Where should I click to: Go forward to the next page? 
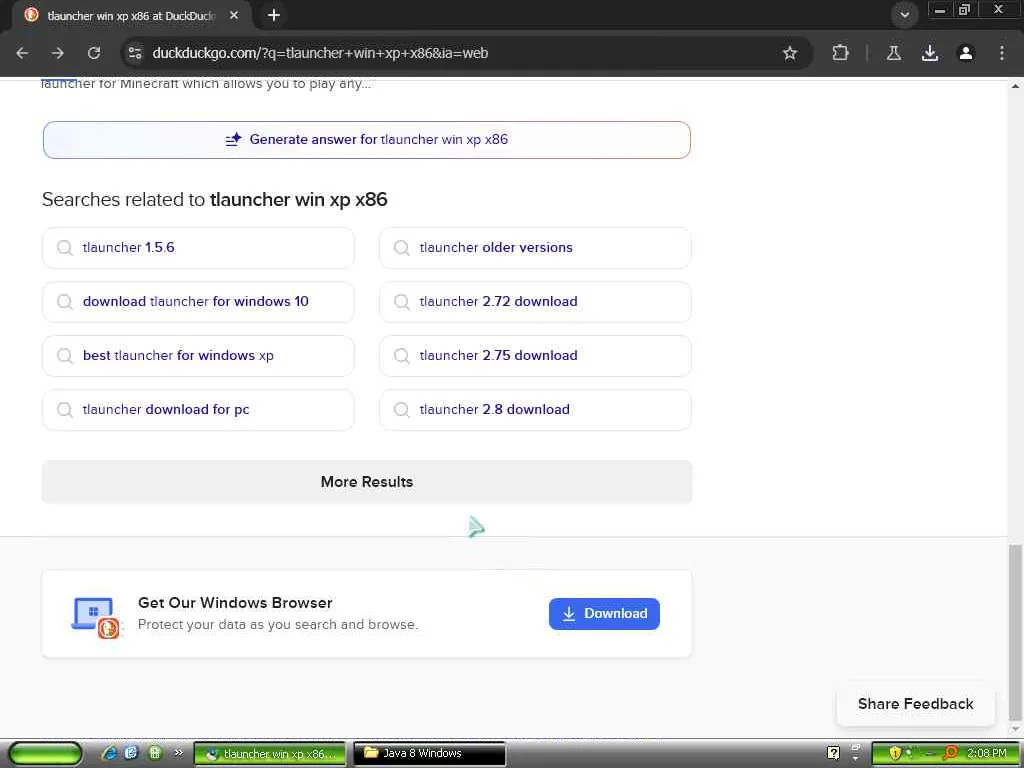point(58,53)
